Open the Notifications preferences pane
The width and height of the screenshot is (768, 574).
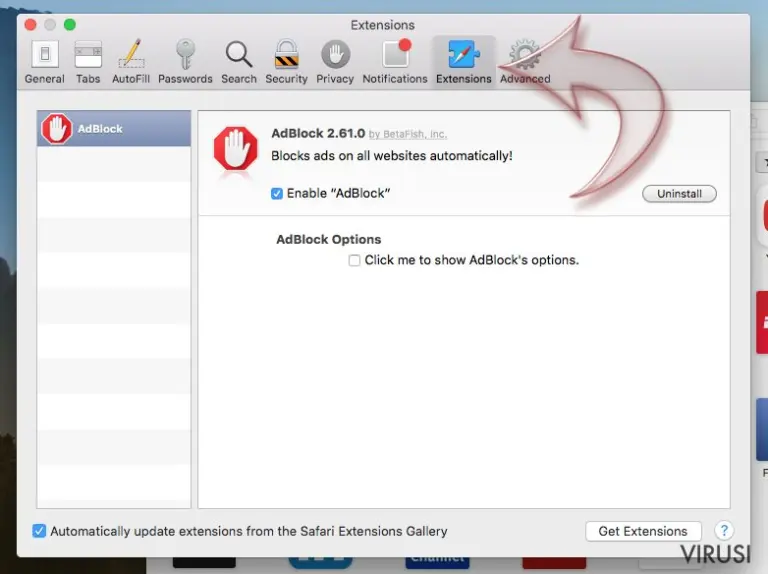(395, 62)
